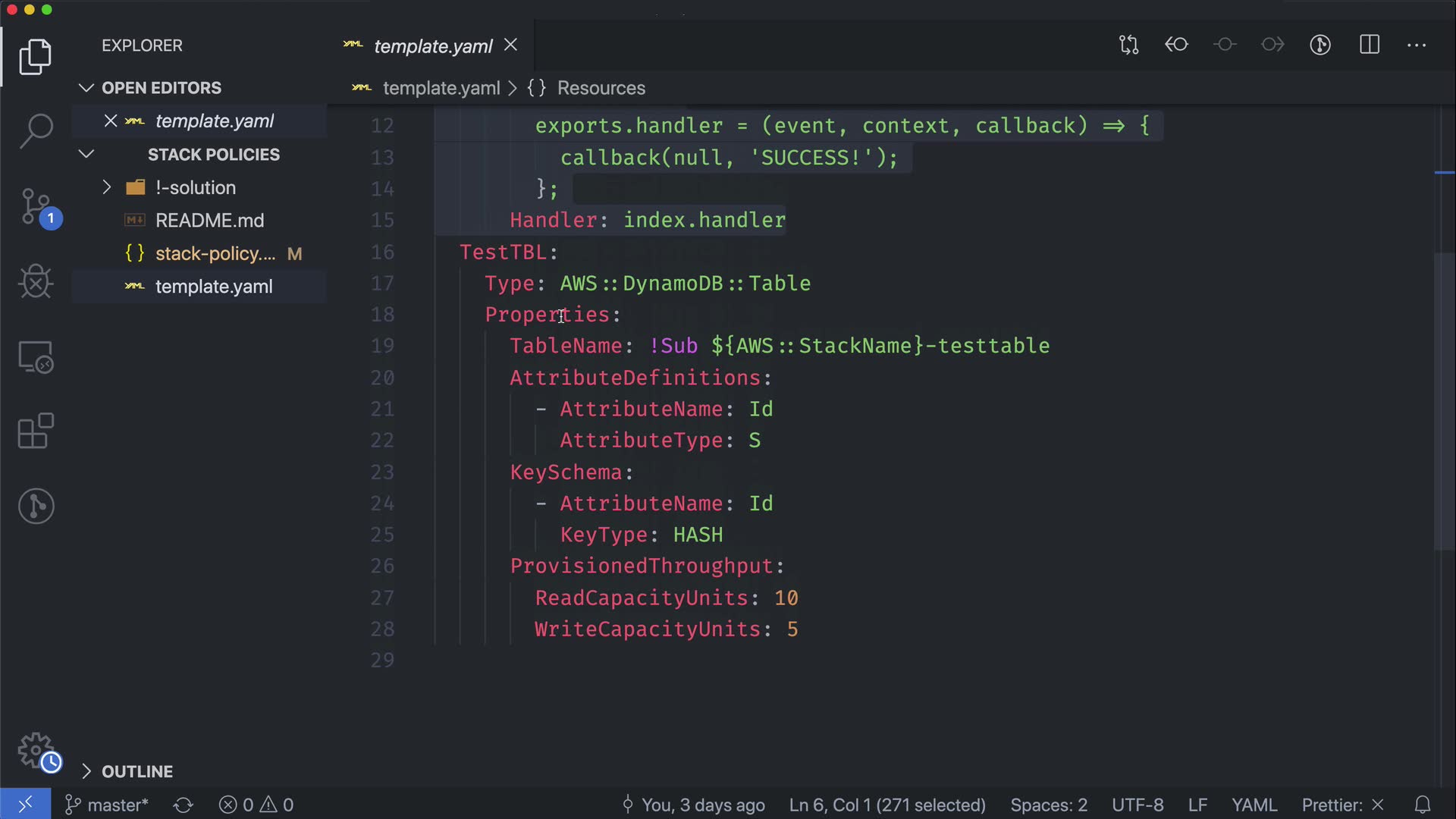Click the Open Changes compare icon
The width and height of the screenshot is (1456, 819).
pyautogui.click(x=1128, y=45)
